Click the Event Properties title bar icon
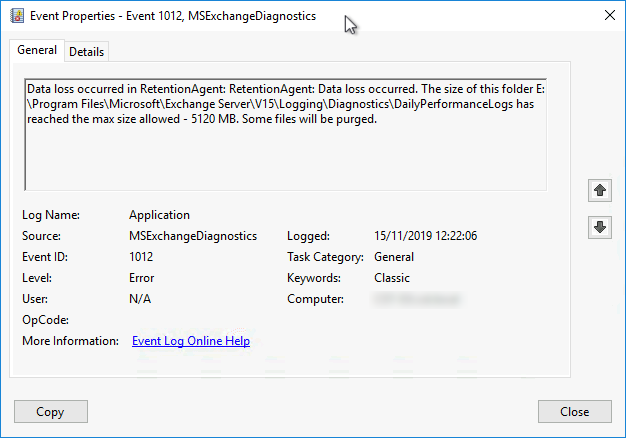This screenshot has height=438, width=626. coord(17,16)
